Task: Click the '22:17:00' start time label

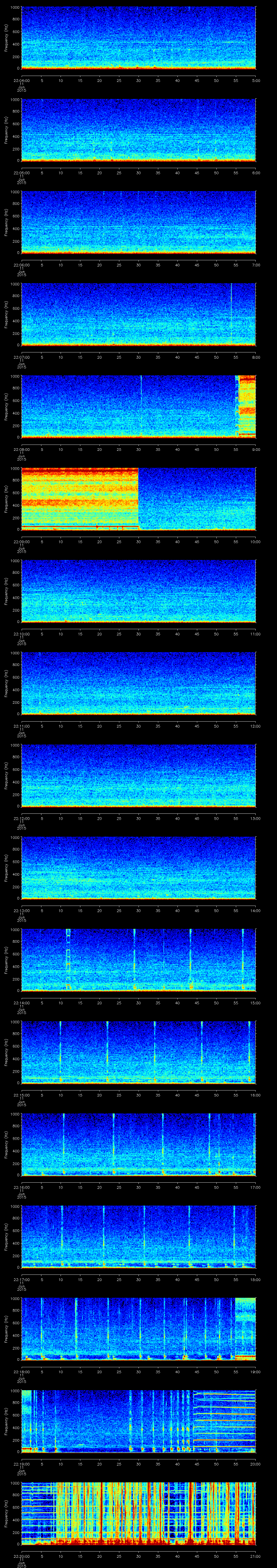Action: click(x=21, y=1279)
